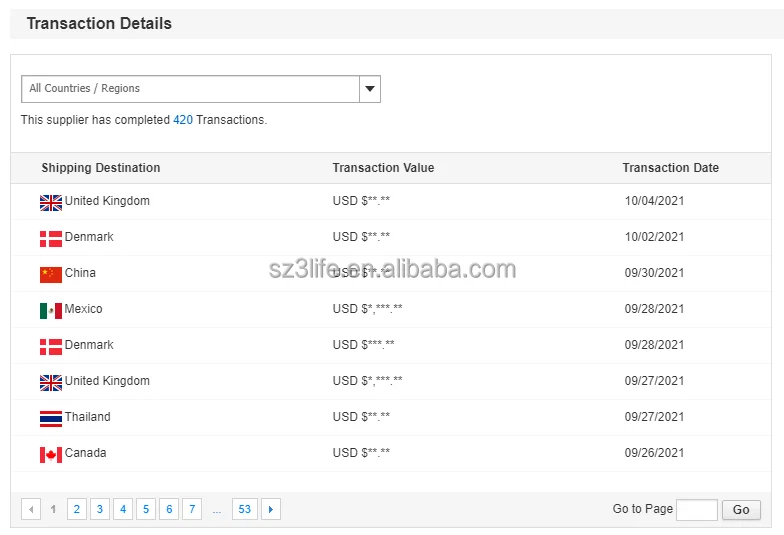Go to previous page arrow

pos(31,510)
